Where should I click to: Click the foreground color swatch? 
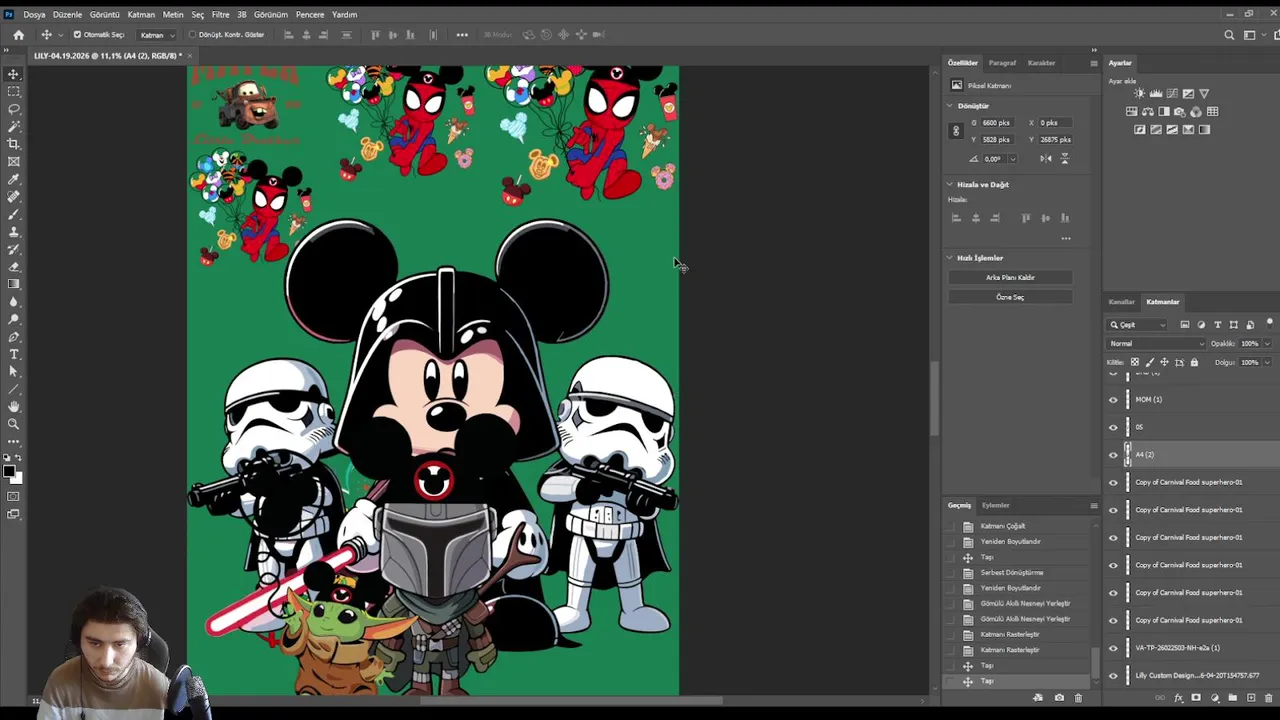(9, 471)
